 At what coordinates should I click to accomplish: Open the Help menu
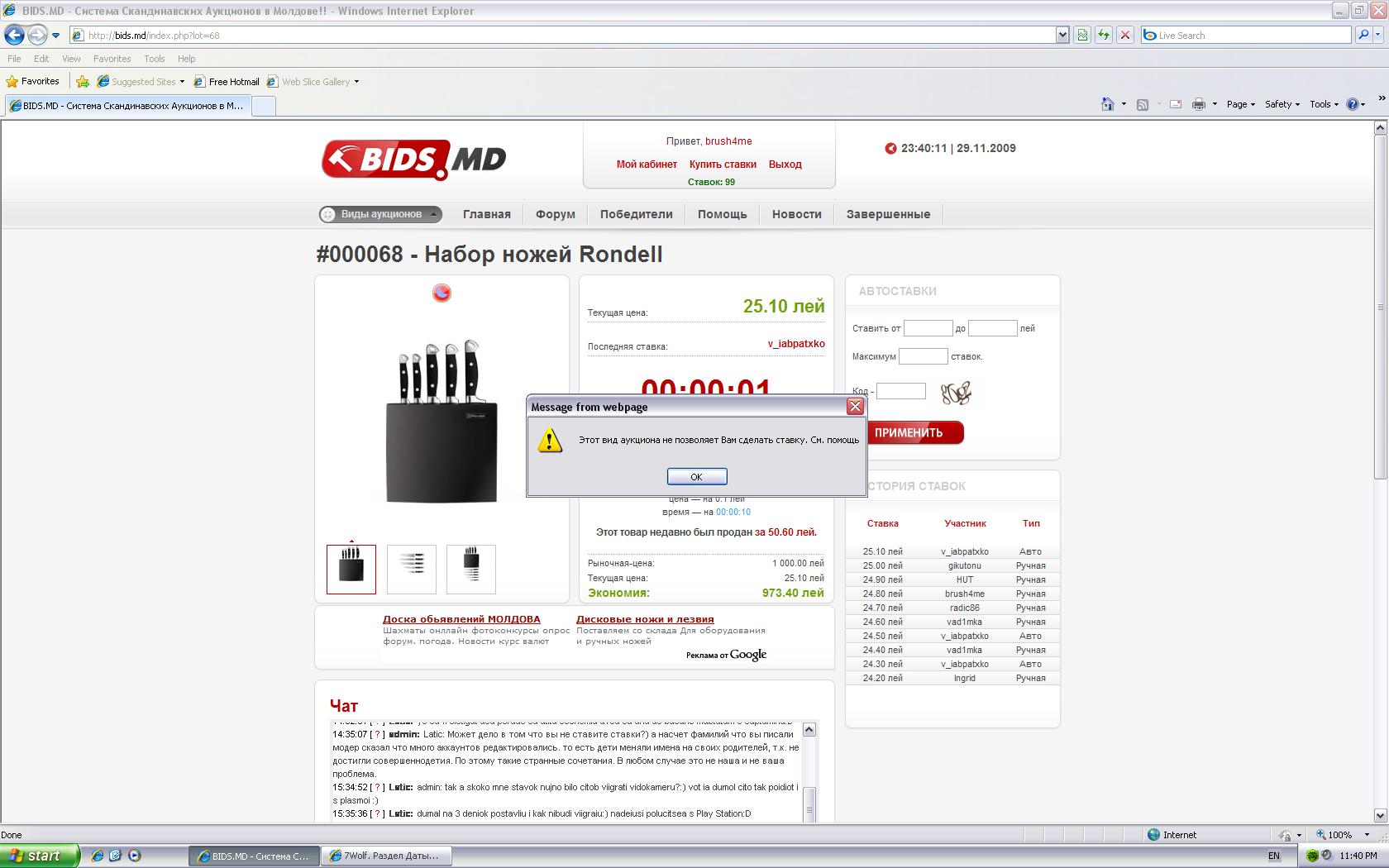[186, 59]
